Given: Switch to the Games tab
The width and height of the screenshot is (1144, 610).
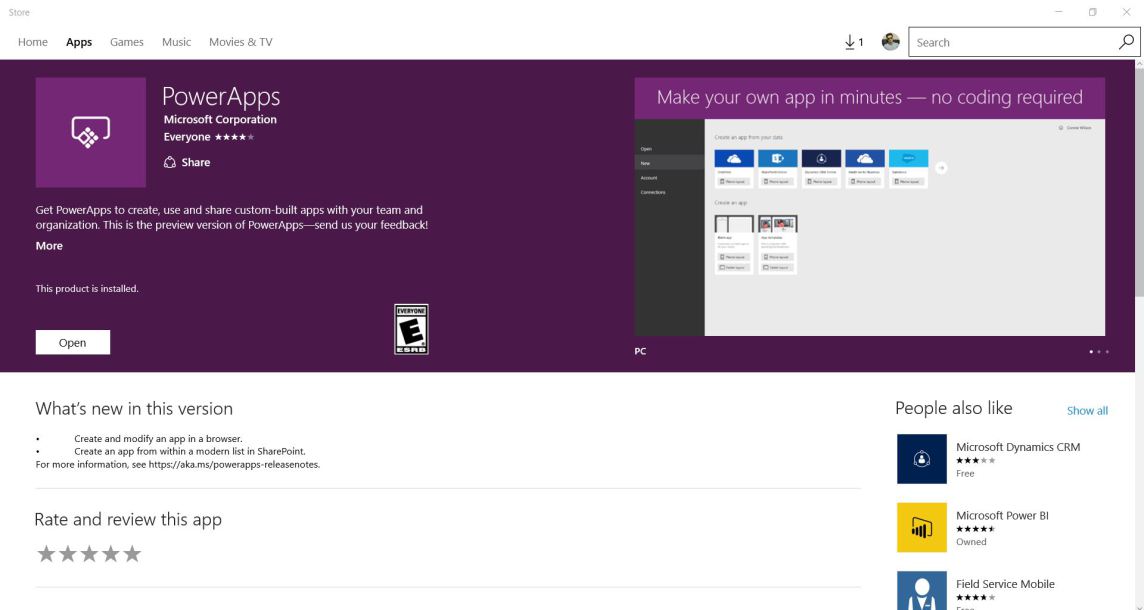Looking at the screenshot, I should pos(127,42).
